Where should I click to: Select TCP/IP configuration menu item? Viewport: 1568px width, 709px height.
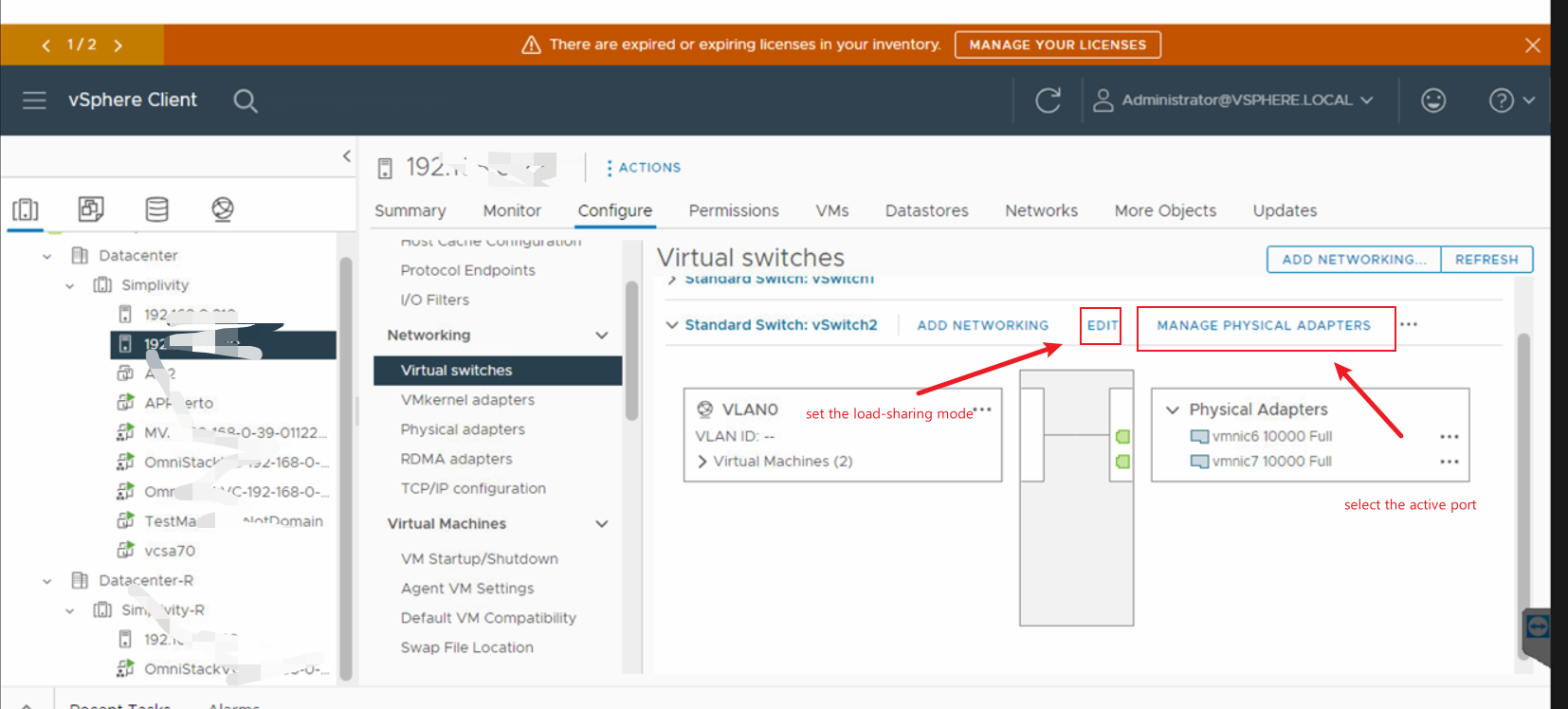pyautogui.click(x=473, y=488)
